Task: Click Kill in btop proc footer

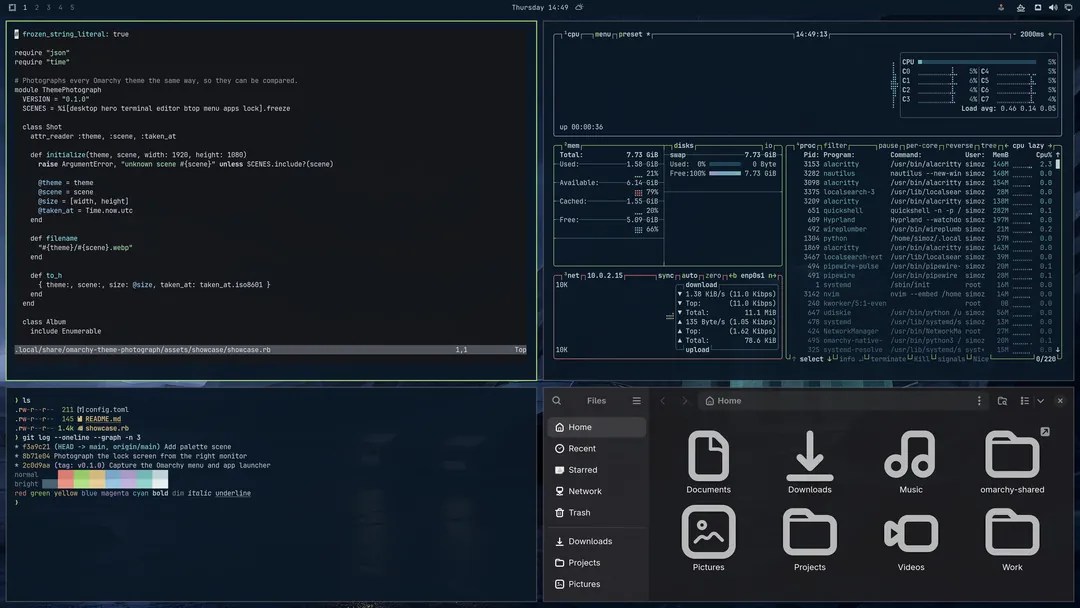Action: (921, 359)
